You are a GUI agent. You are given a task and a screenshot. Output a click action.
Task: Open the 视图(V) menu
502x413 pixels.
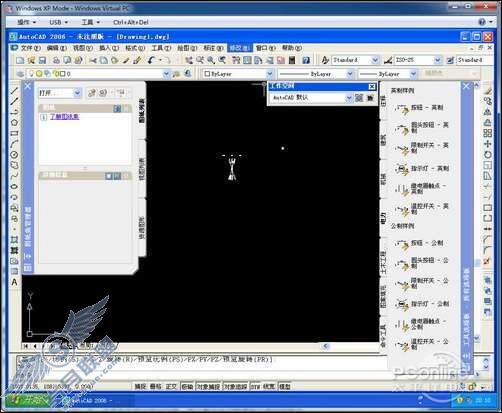pyautogui.click(x=83, y=48)
